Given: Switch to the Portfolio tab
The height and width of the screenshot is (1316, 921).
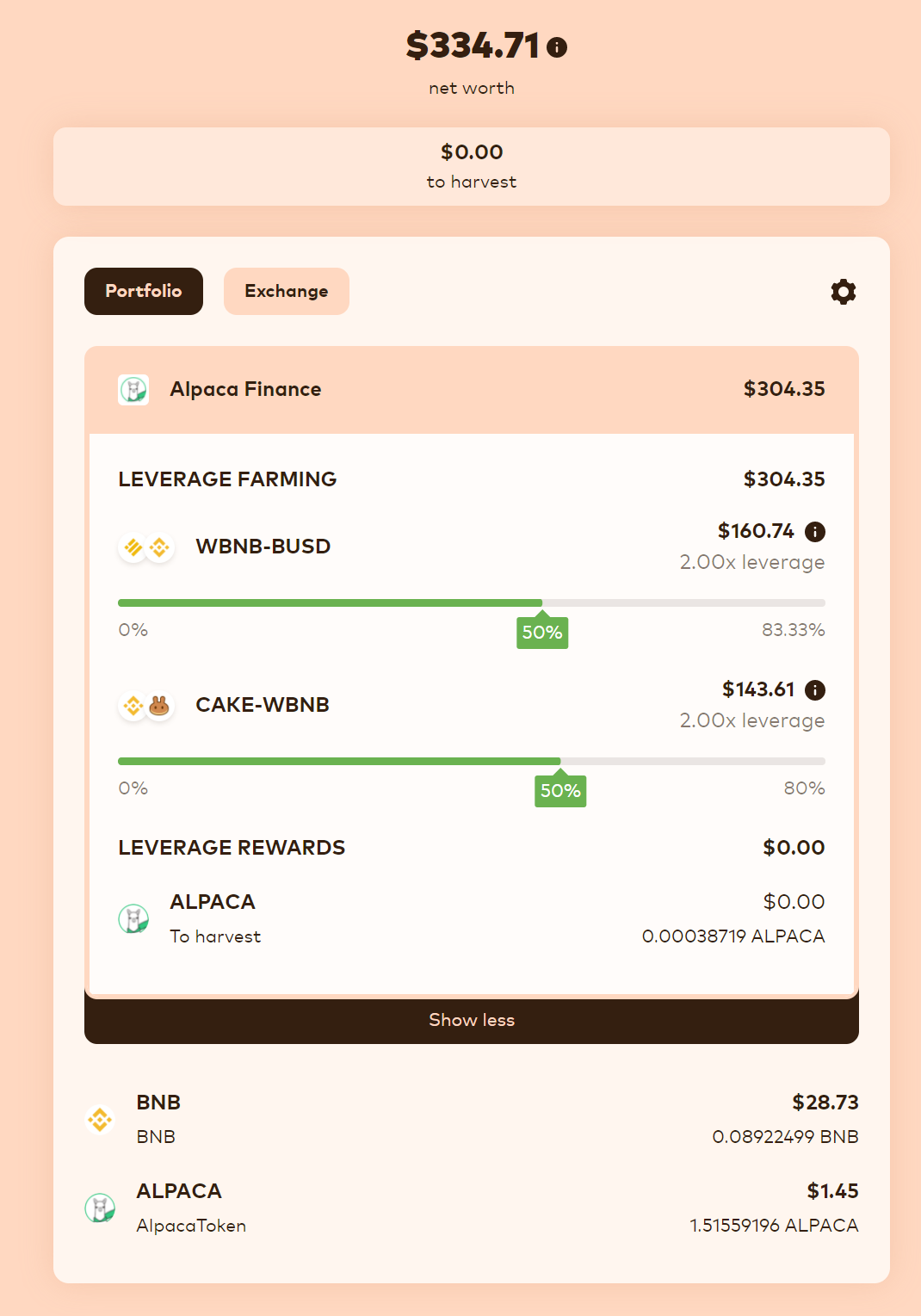Looking at the screenshot, I should 144,291.
